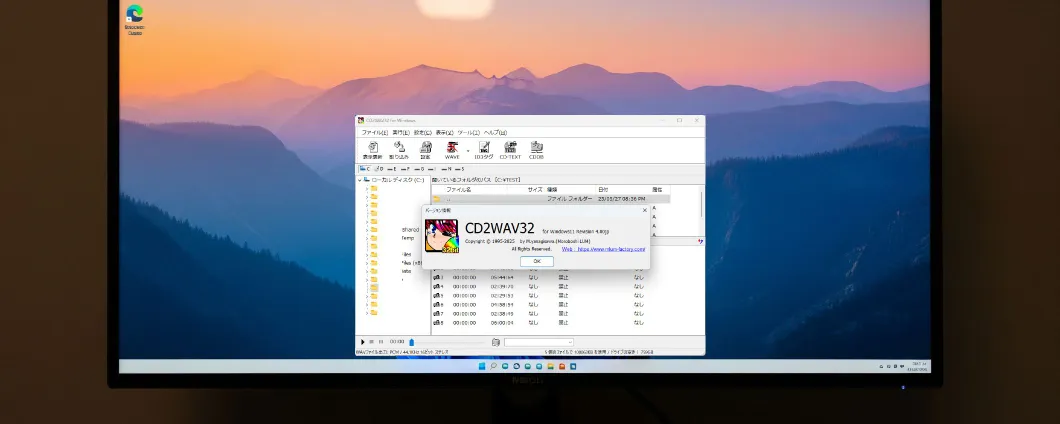This screenshot has height=424, width=1060.
Task: Open the 表示(V) menu
Action: click(444, 133)
